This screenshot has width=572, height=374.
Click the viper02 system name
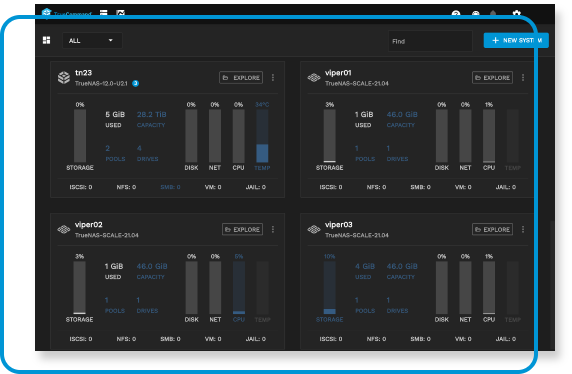click(x=89, y=224)
